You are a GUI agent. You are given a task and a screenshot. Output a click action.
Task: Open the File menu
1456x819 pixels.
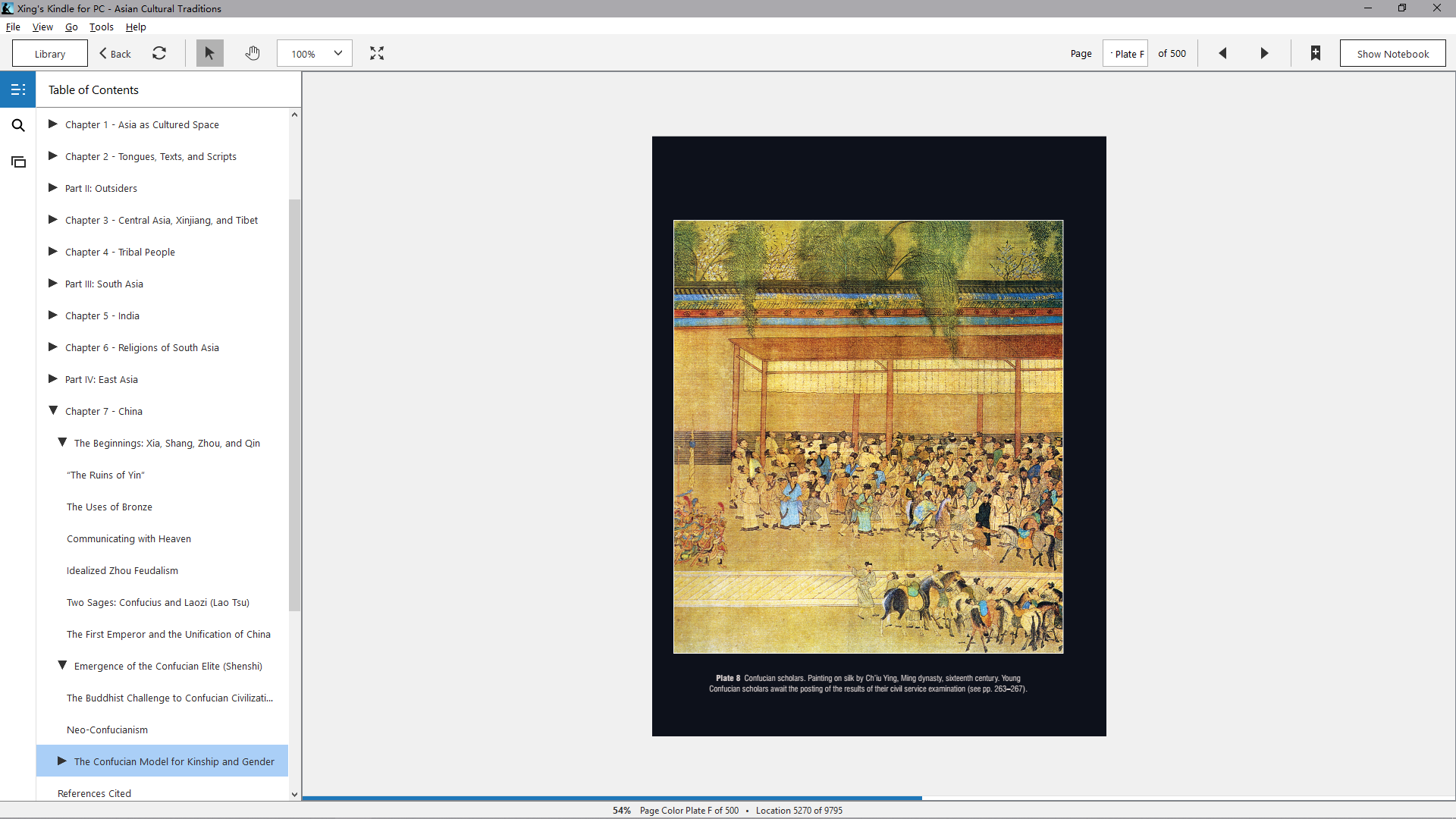(x=13, y=27)
